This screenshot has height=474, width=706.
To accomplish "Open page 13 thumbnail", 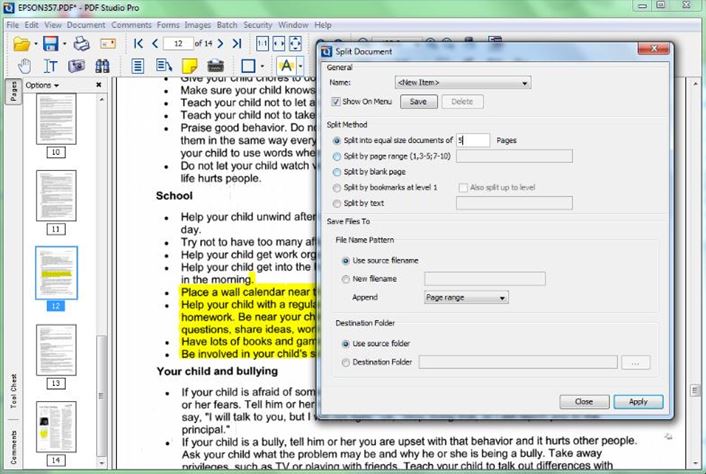I will pos(56,350).
